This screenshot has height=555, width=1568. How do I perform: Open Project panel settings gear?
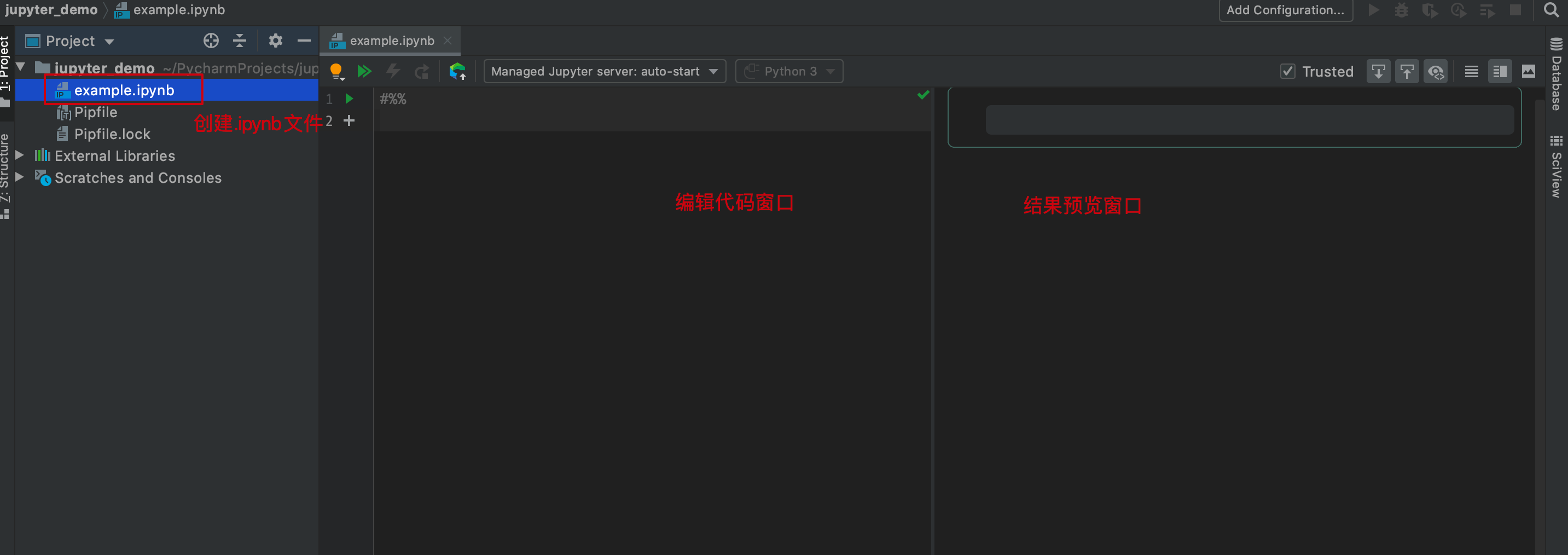coord(276,41)
